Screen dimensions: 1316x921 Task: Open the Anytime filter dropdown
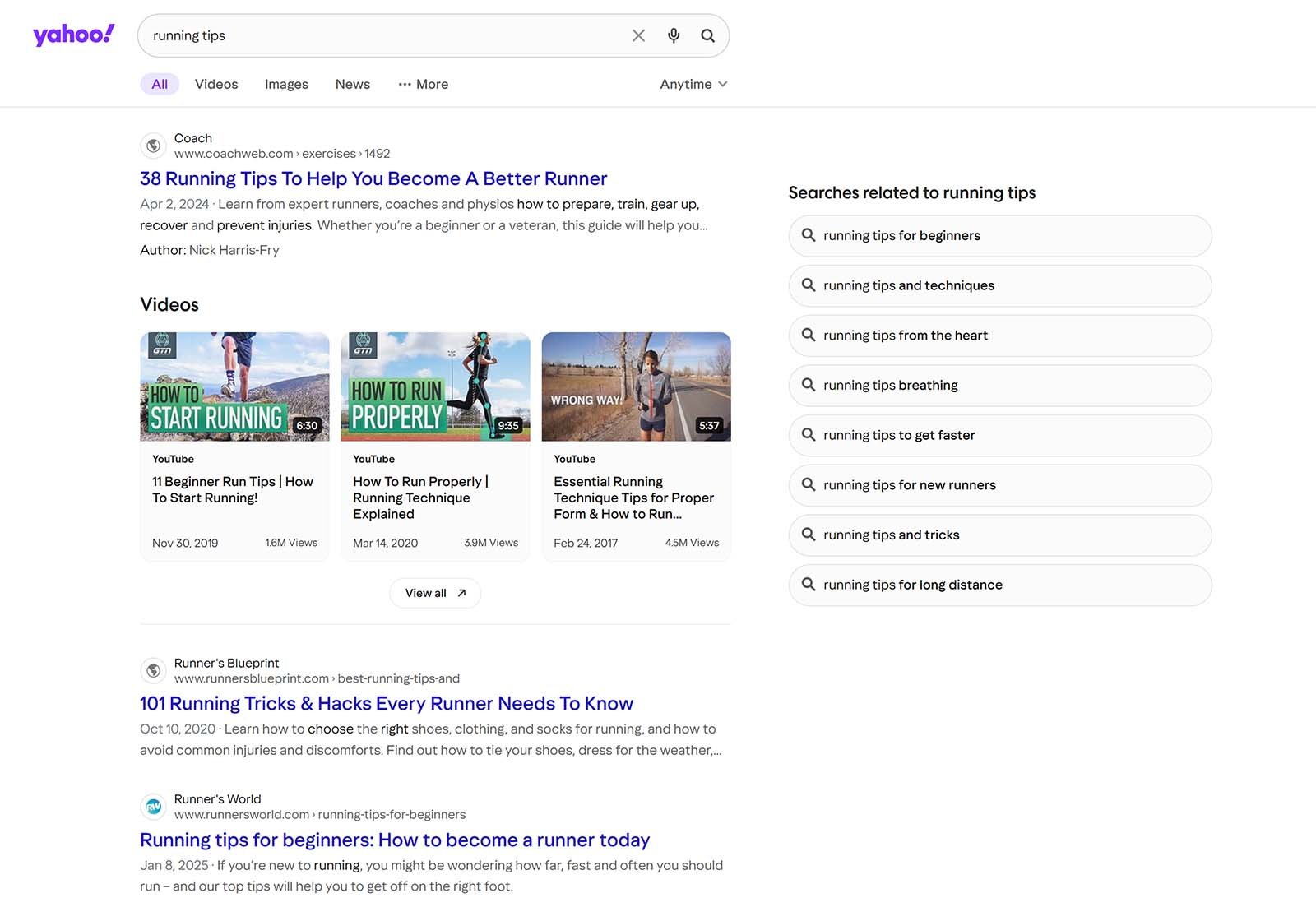(692, 84)
